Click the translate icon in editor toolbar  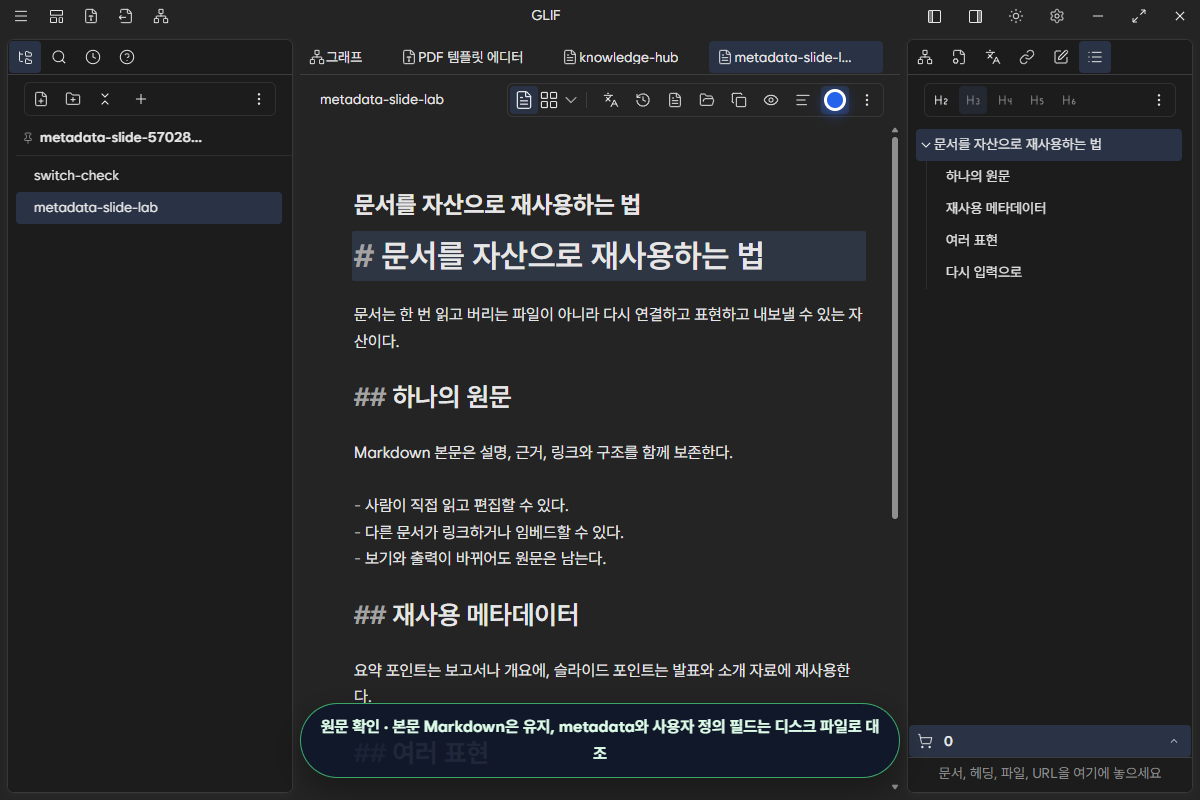[611, 100]
